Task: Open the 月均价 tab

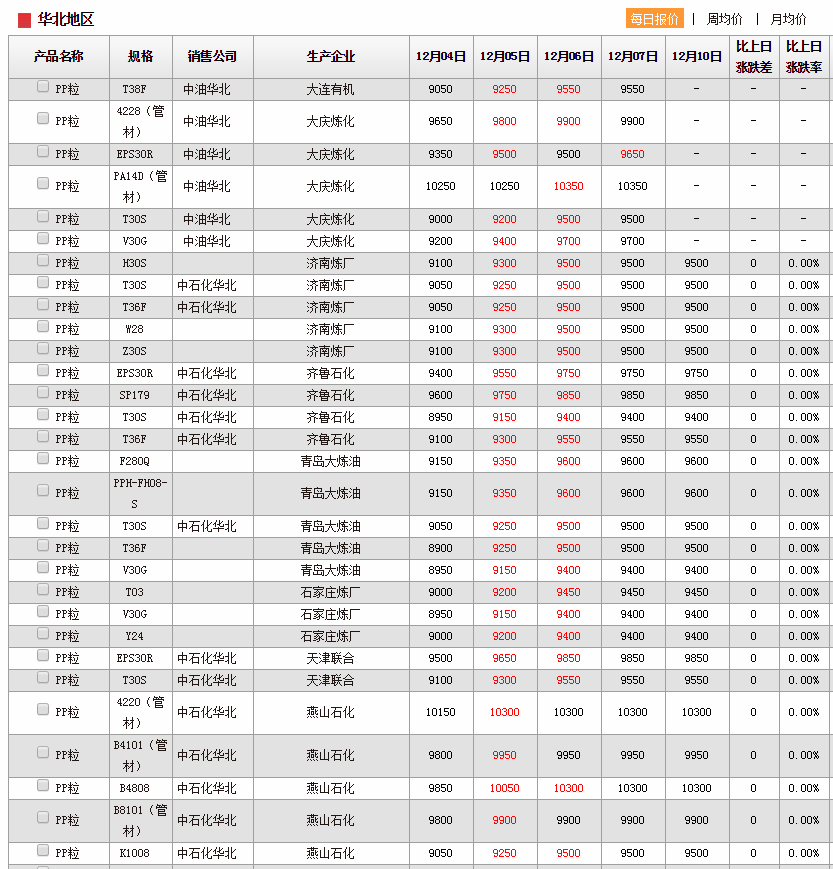Action: click(x=788, y=19)
